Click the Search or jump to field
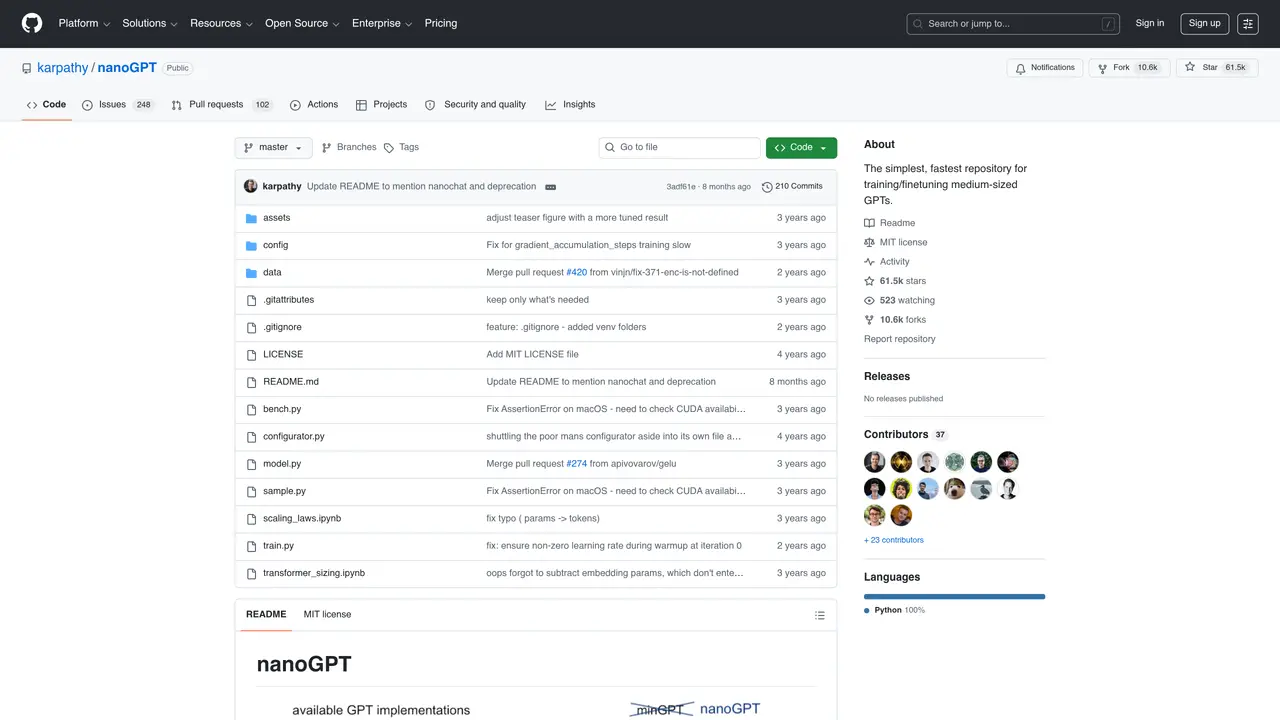Viewport: 1280px width, 720px height. 1013,24
